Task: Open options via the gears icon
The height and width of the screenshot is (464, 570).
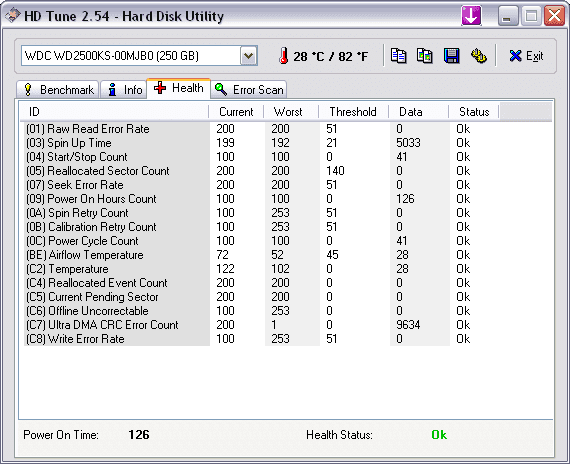Action: click(x=478, y=56)
